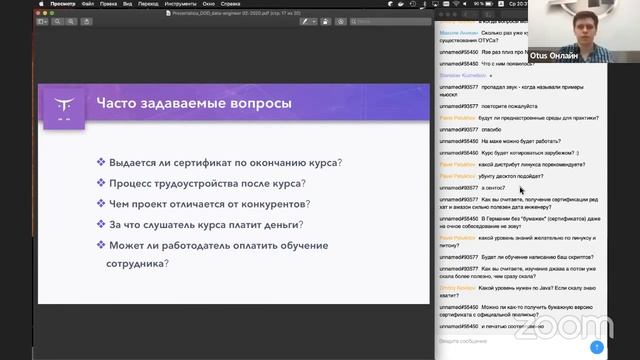640x360 pixels.
Task: Open the Apple menu
Action: 41,4
